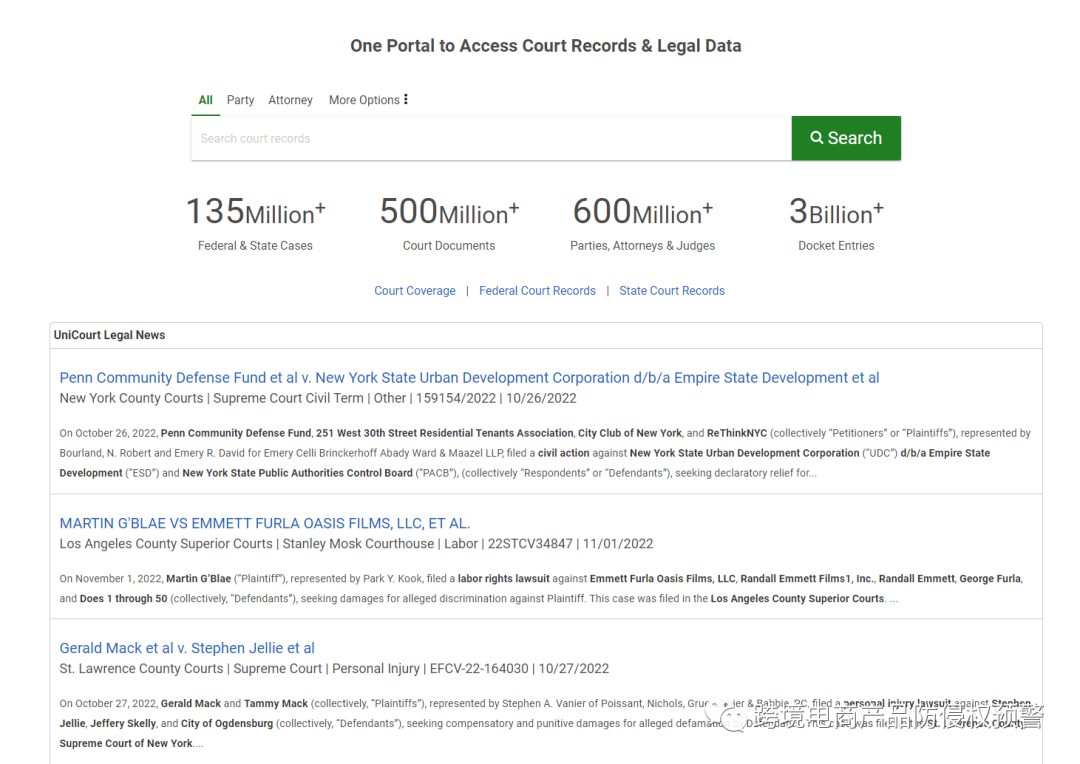Switch to the Attorney search tab

pos(290,100)
